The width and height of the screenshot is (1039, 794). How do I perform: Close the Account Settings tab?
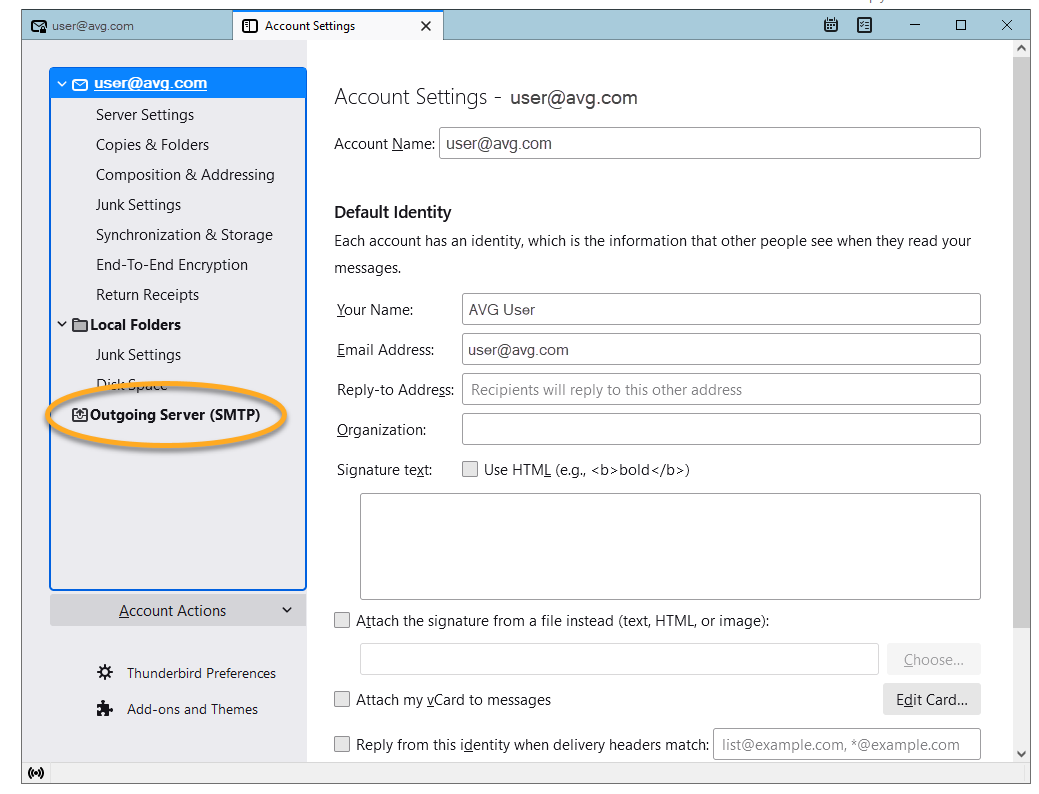(426, 26)
